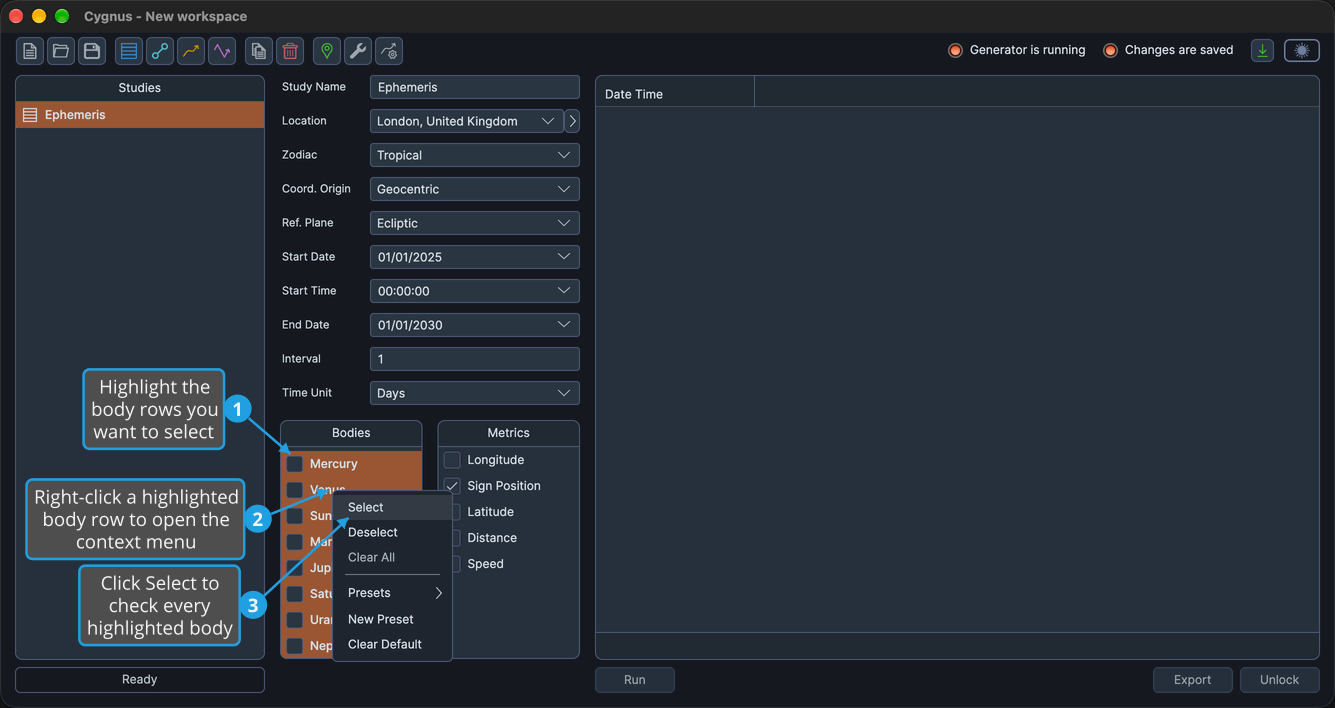Click the green download arrow icon
Image resolution: width=1335 pixels, height=708 pixels.
(x=1263, y=51)
